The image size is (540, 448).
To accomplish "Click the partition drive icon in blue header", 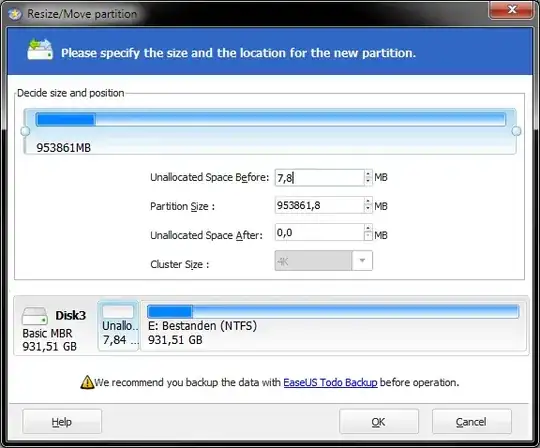I will [40, 50].
